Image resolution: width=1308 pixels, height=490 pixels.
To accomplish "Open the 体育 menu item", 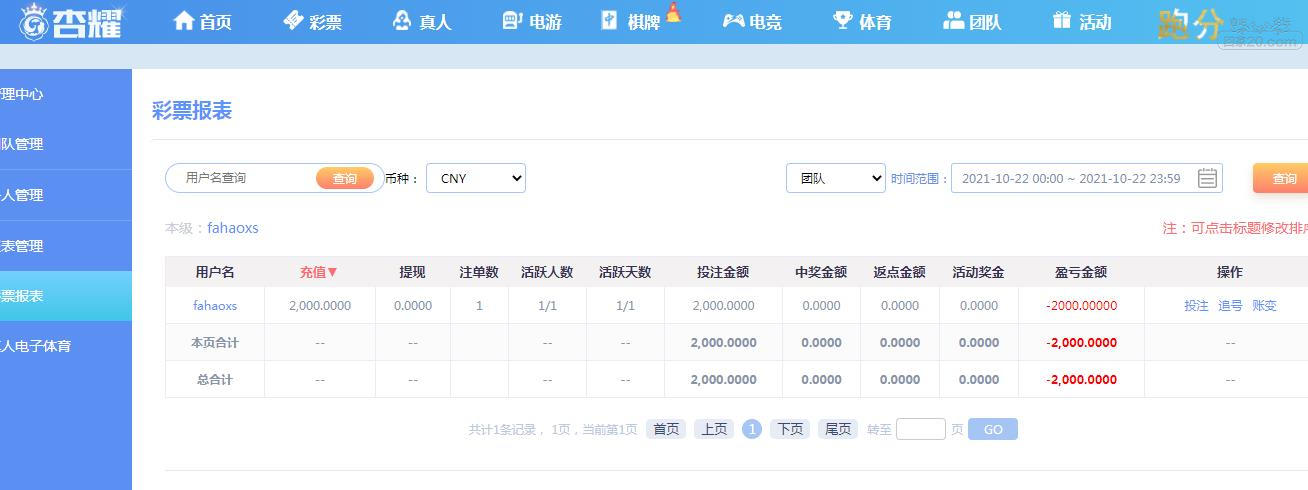I will [x=875, y=22].
